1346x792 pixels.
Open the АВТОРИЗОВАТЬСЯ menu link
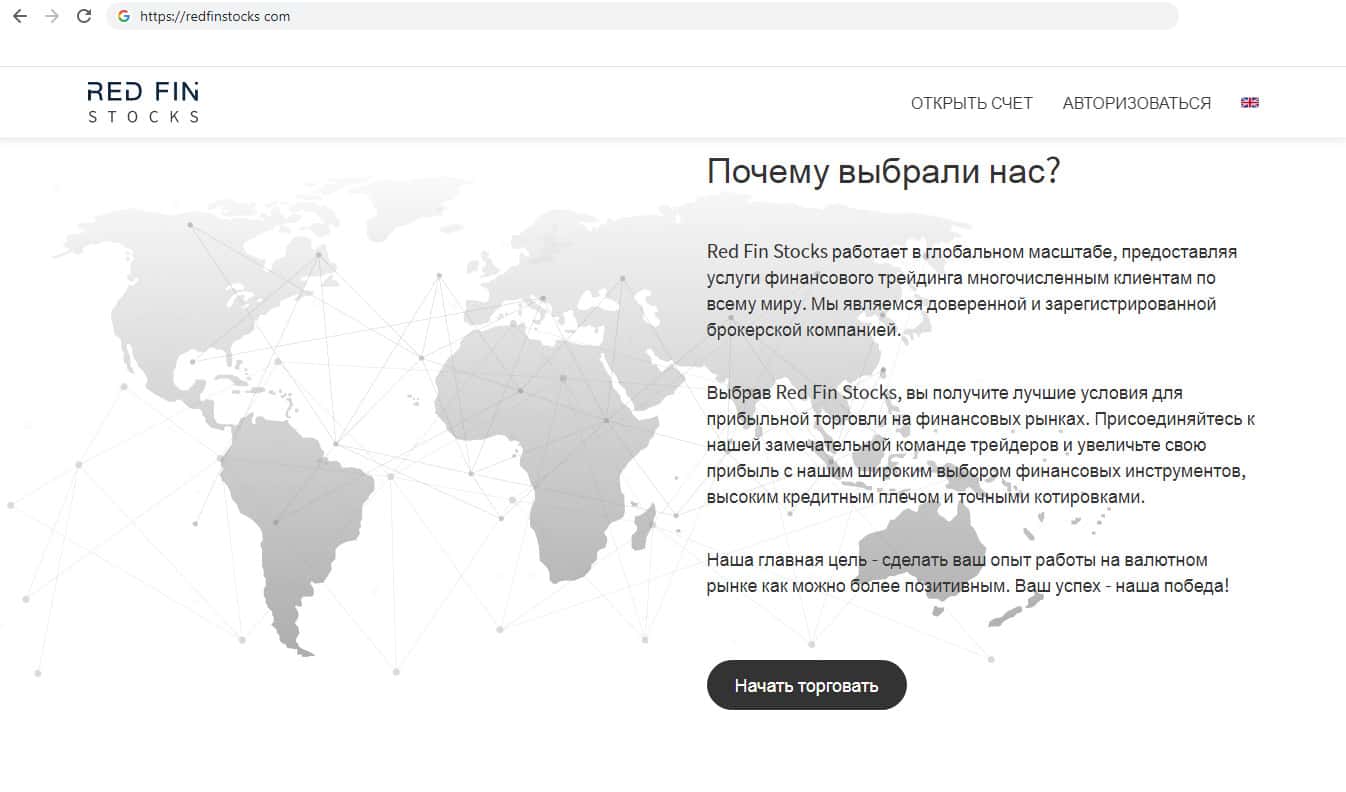point(1136,103)
